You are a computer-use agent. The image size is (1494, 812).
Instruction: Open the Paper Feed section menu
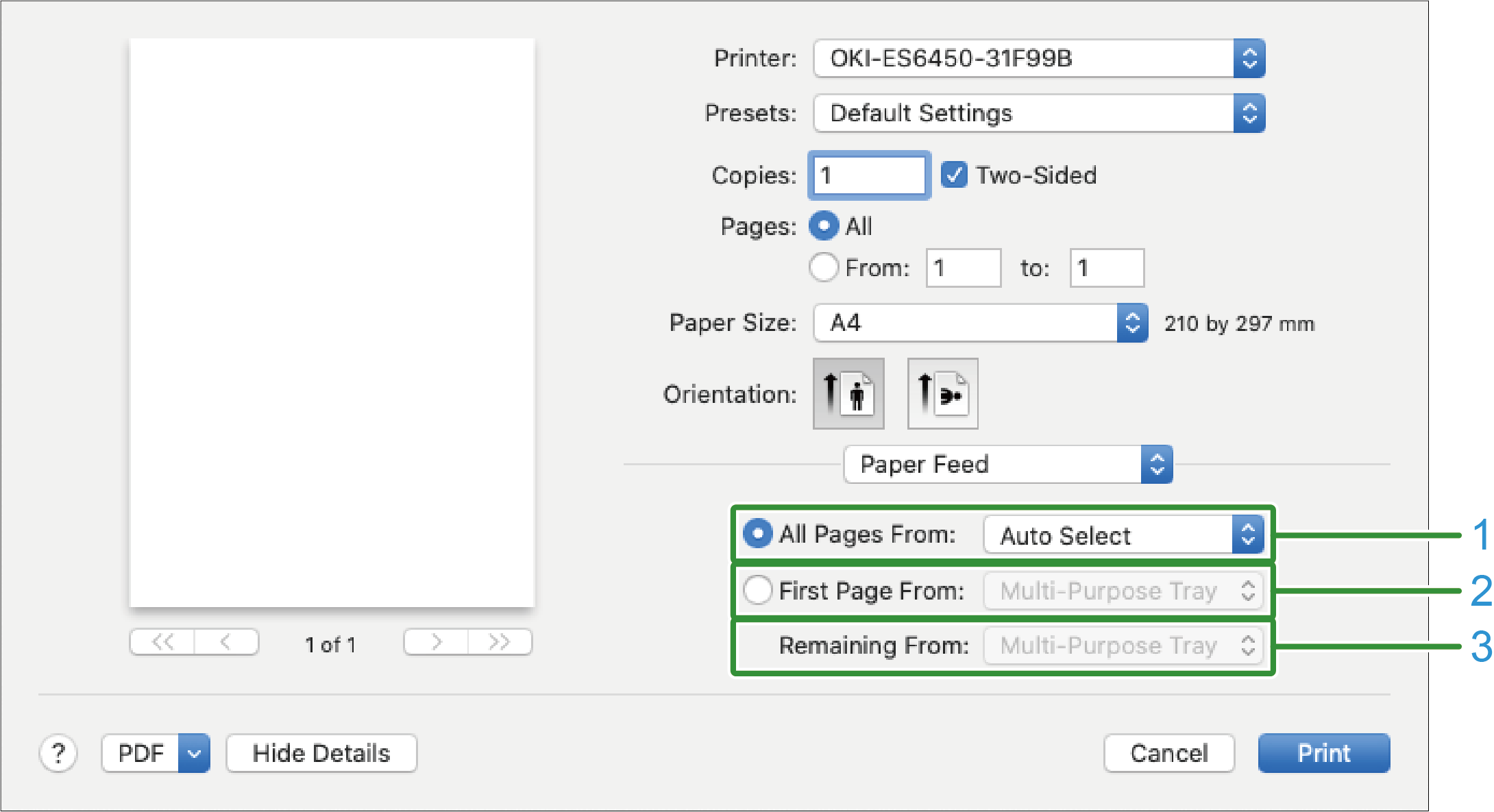1007,465
